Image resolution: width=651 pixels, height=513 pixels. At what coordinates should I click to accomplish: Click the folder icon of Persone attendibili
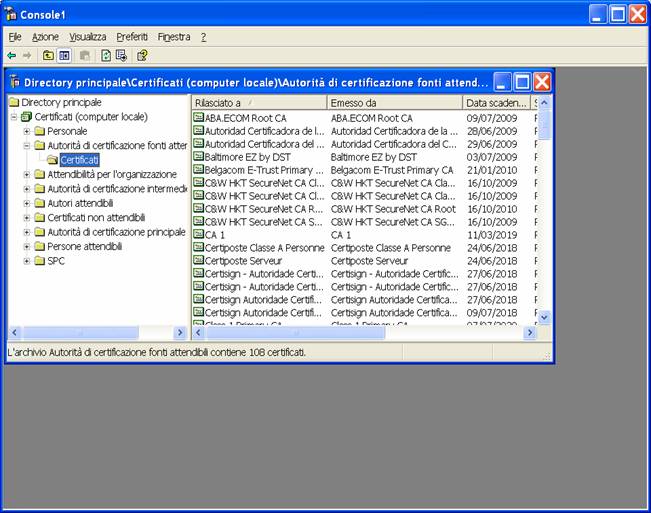pyautogui.click(x=40, y=246)
